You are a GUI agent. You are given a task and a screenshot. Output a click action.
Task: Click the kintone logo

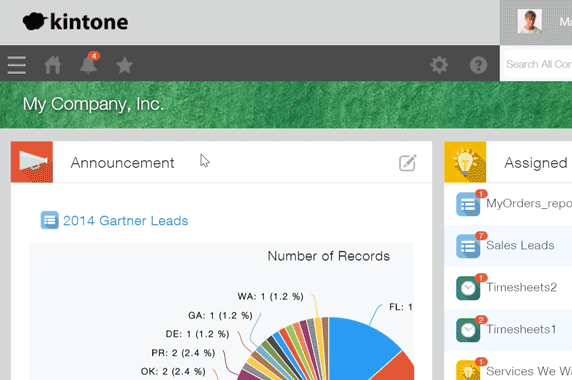click(x=75, y=22)
